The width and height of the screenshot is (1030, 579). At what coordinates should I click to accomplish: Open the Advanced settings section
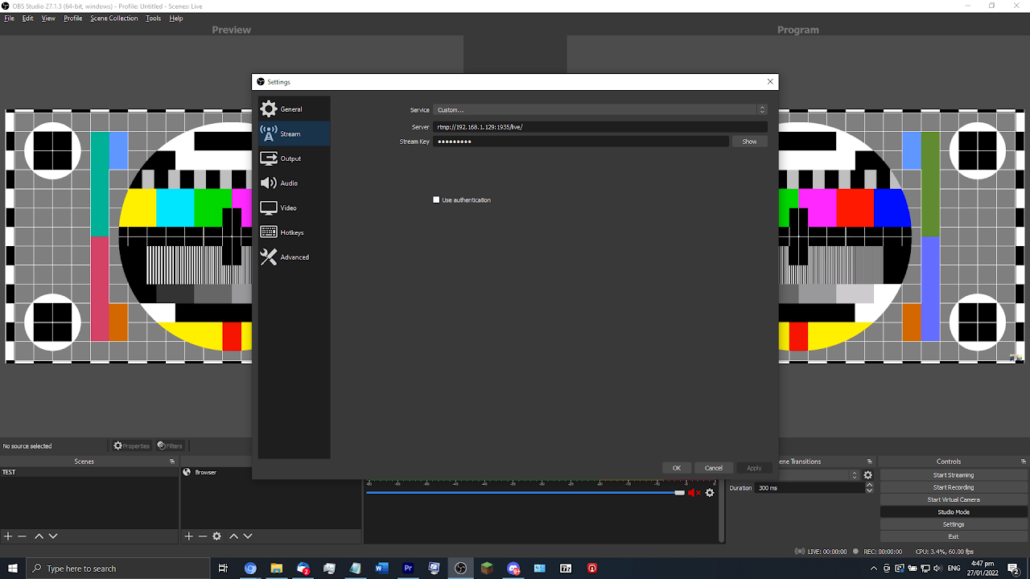294,257
